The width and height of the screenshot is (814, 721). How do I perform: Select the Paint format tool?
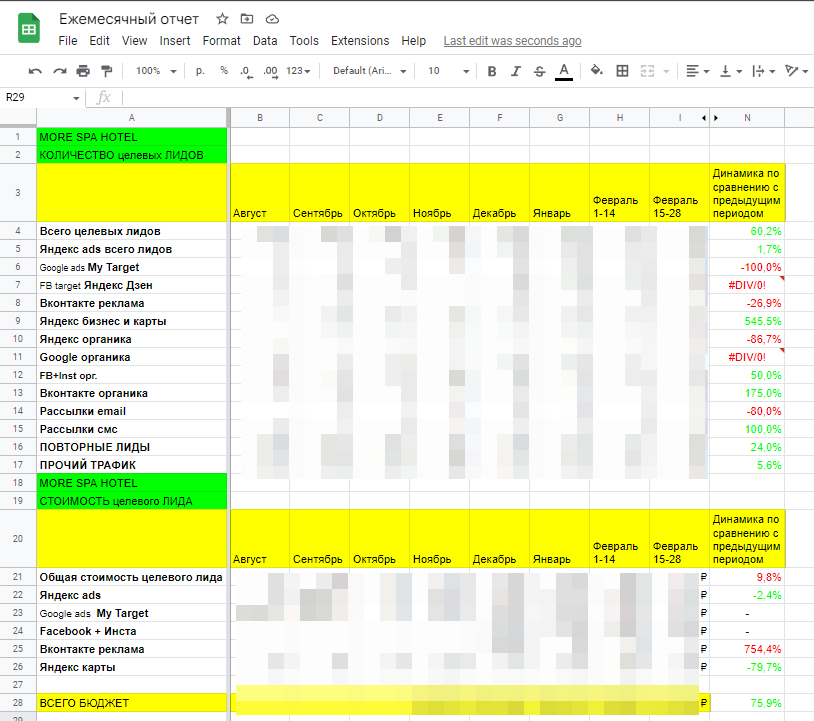(x=107, y=71)
